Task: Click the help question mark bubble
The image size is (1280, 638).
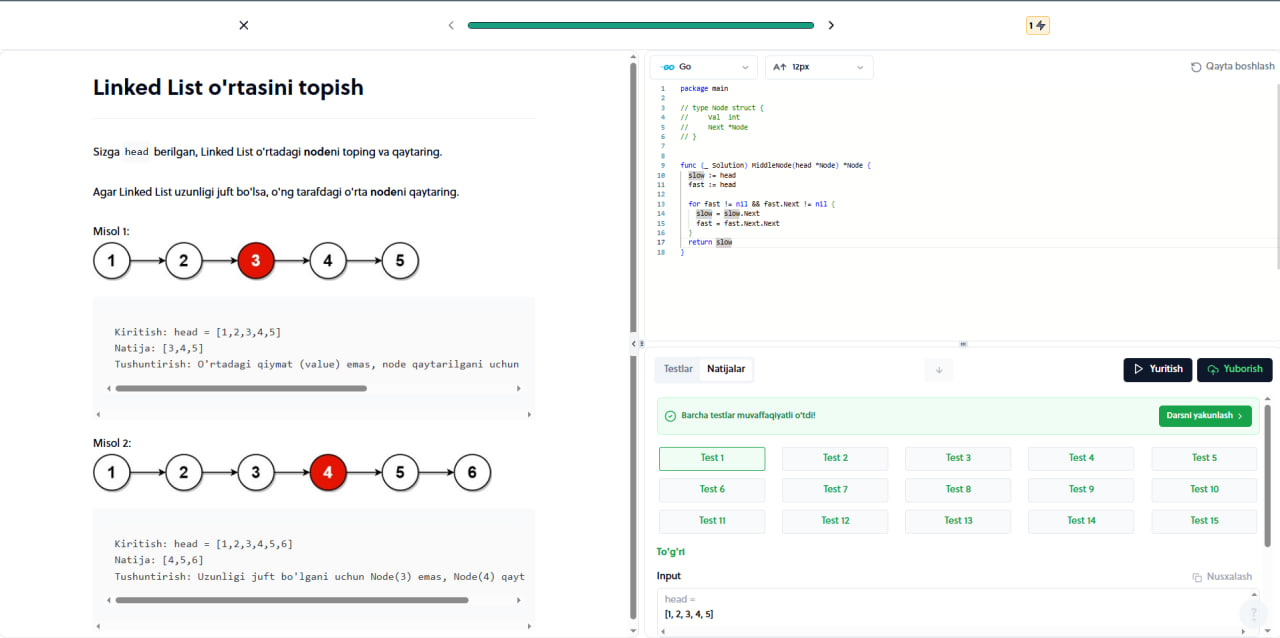Action: 1254,614
